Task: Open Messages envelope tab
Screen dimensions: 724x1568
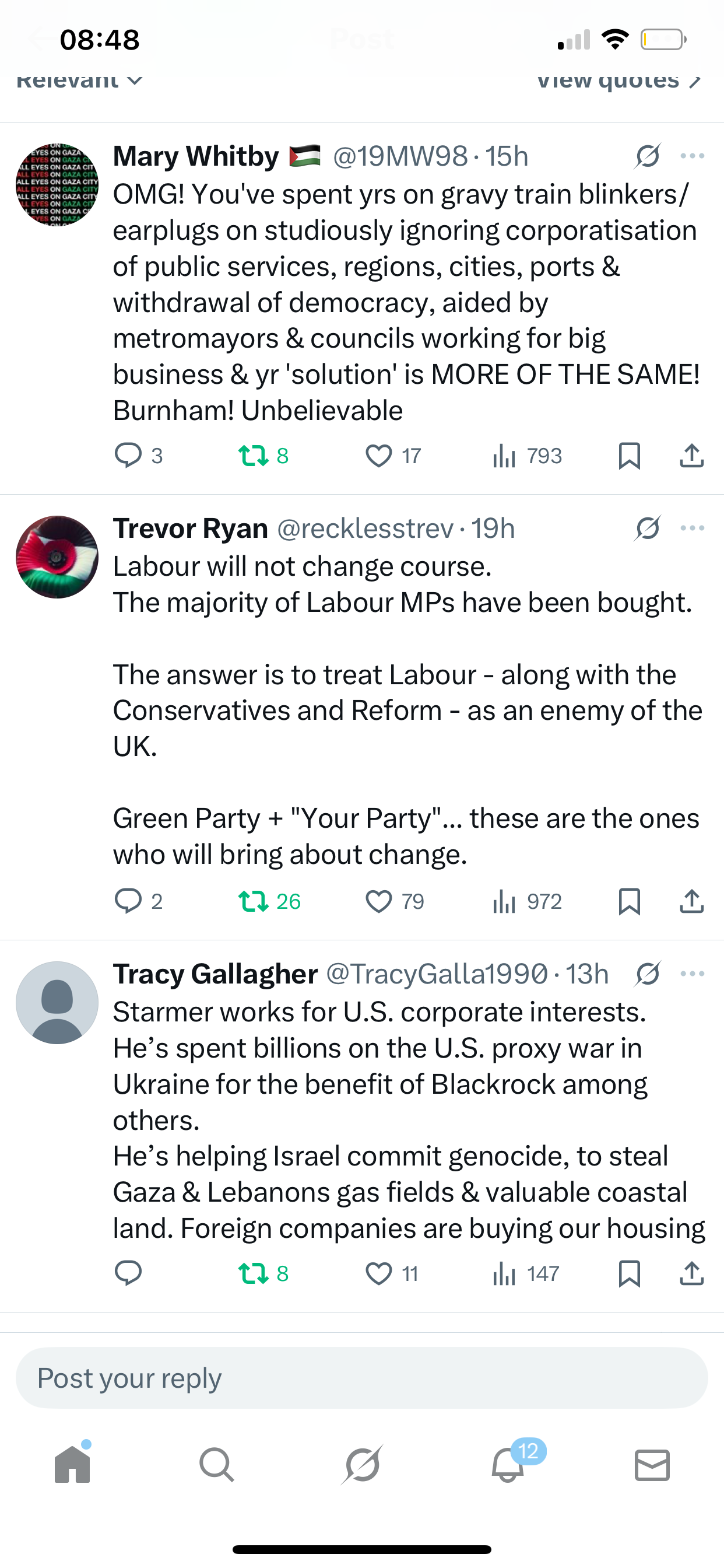Action: 652,1465
